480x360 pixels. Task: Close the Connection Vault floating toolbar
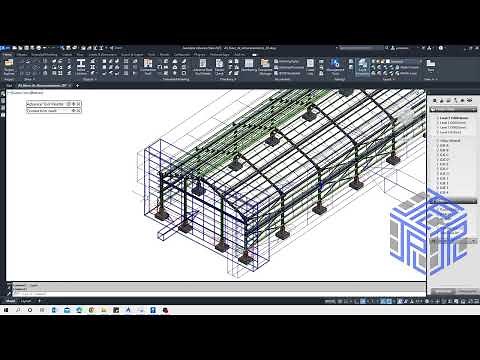click(78, 110)
